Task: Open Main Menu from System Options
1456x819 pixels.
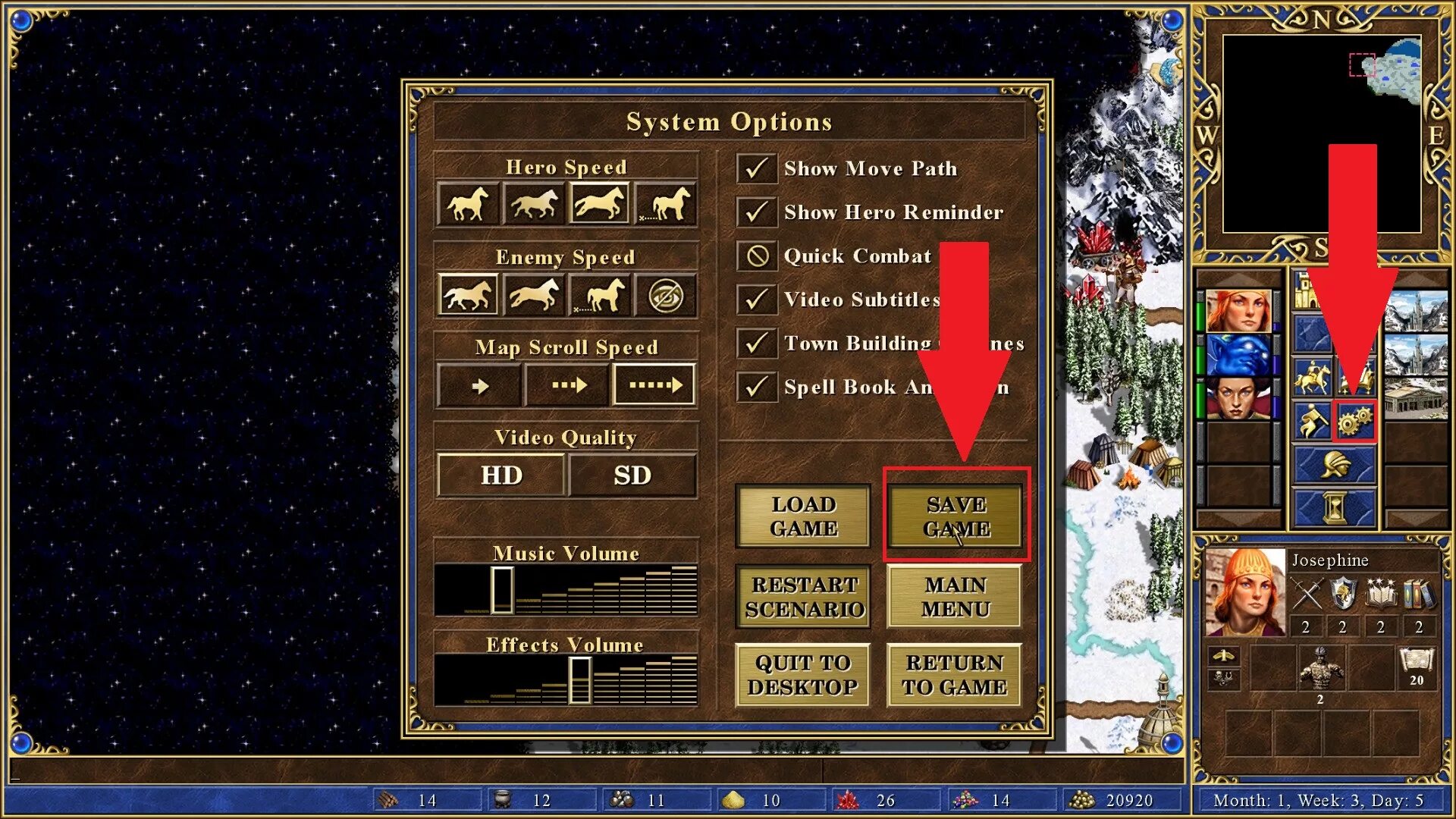Action: (953, 596)
